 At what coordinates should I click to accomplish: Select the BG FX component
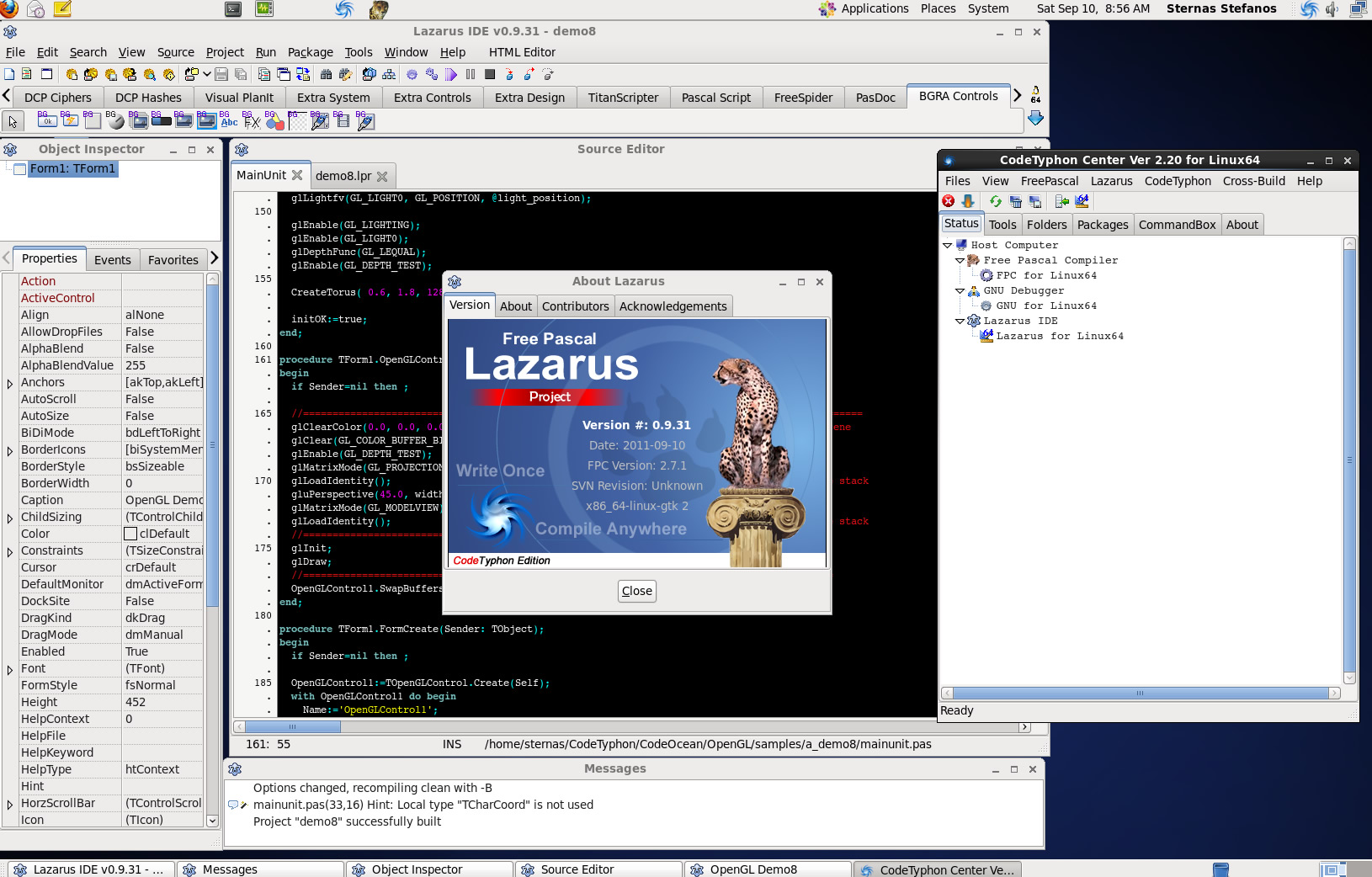point(252,120)
